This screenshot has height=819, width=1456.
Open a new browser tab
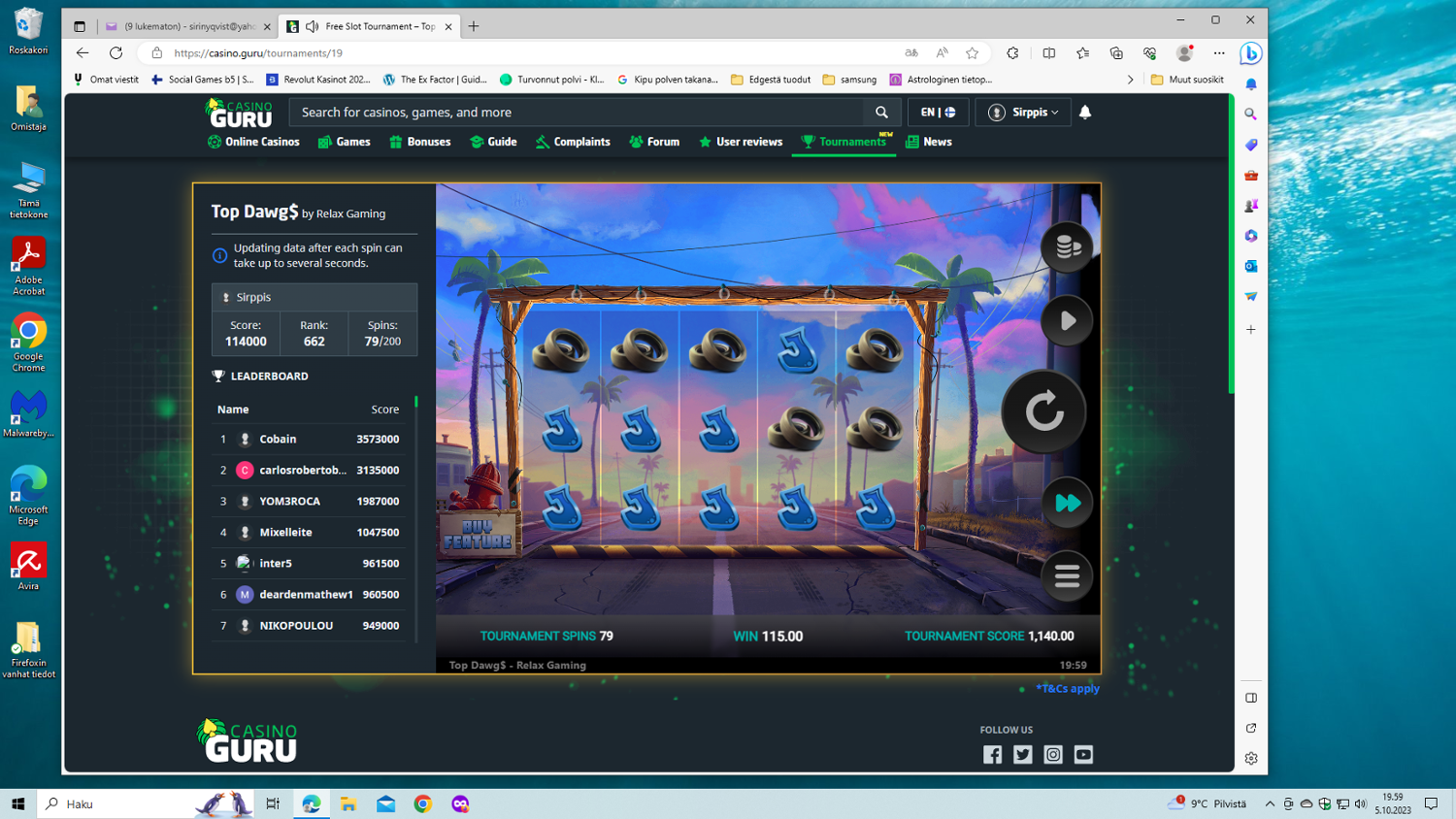pyautogui.click(x=474, y=26)
